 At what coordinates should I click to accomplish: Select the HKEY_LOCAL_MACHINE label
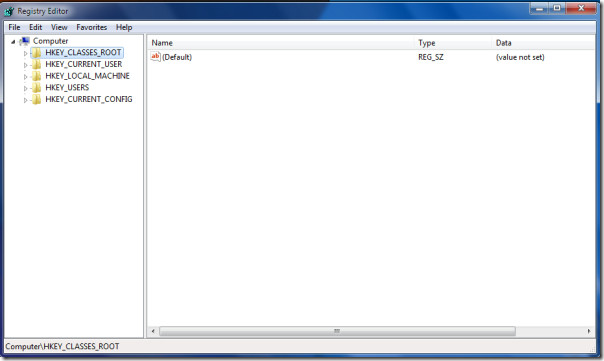click(x=87, y=76)
